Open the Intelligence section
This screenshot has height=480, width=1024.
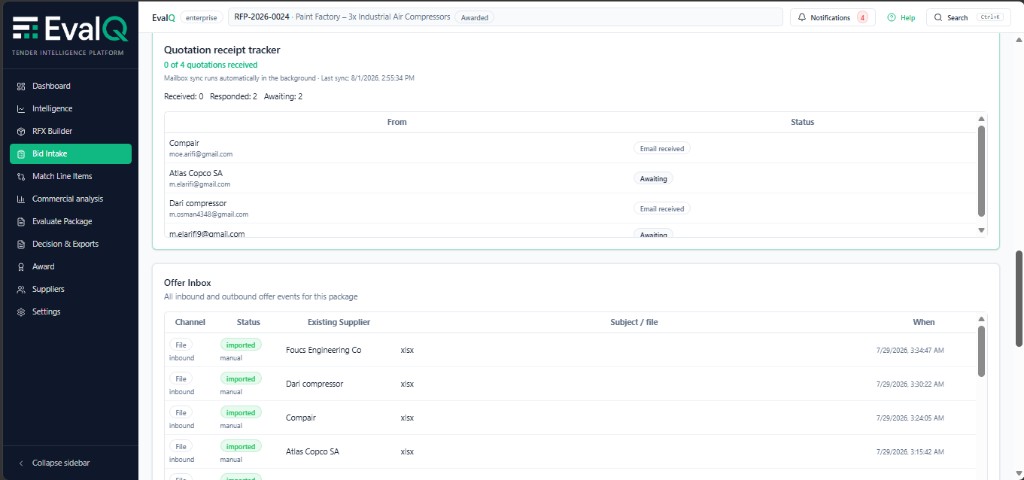(70, 108)
